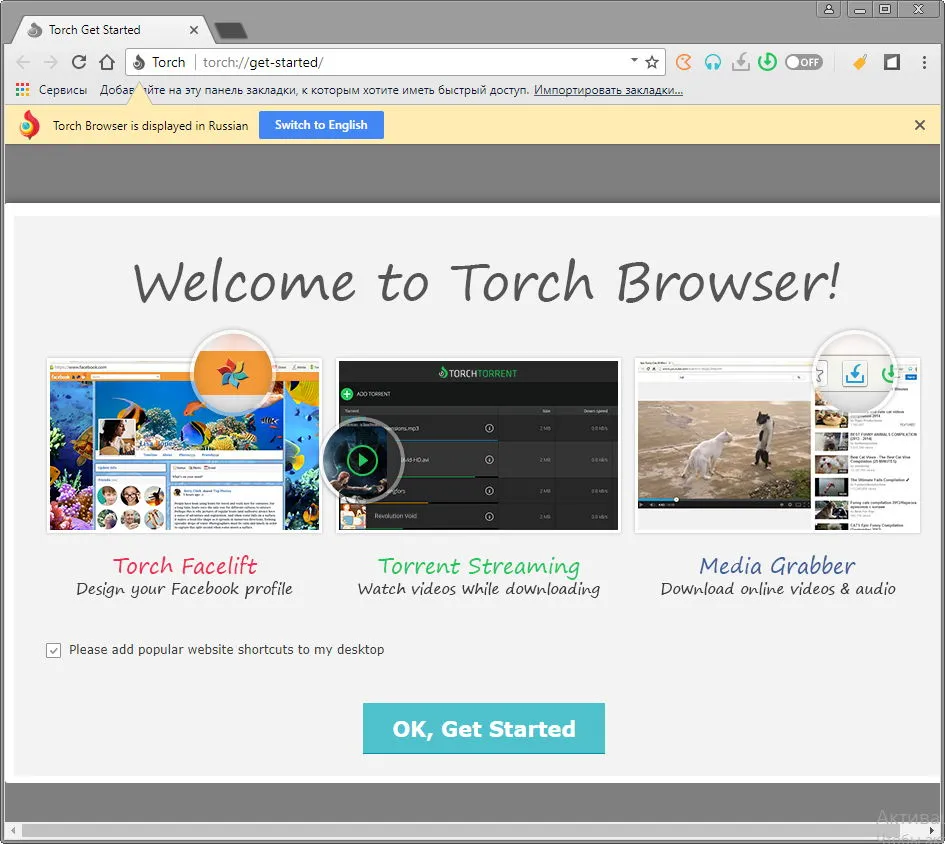This screenshot has height=844, width=945.
Task: Open Torch Music headphones icon
Action: 712,62
